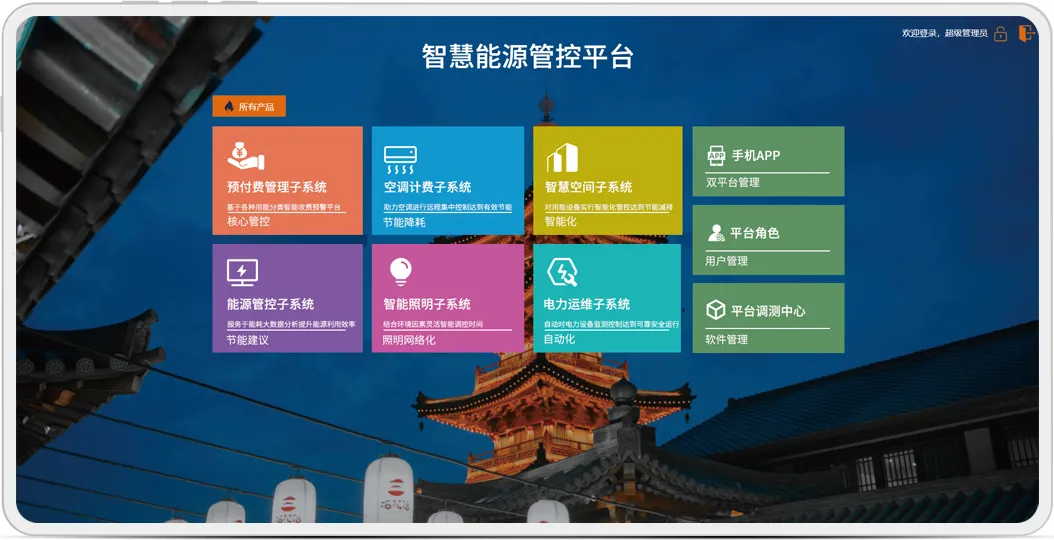Click 软件管理 under 平台调测中心
The height and width of the screenshot is (540, 1054).
pyautogui.click(x=727, y=339)
